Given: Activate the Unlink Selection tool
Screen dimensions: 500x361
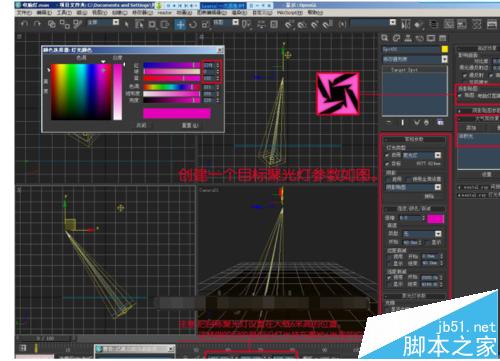Looking at the screenshot, I should tap(65, 24).
